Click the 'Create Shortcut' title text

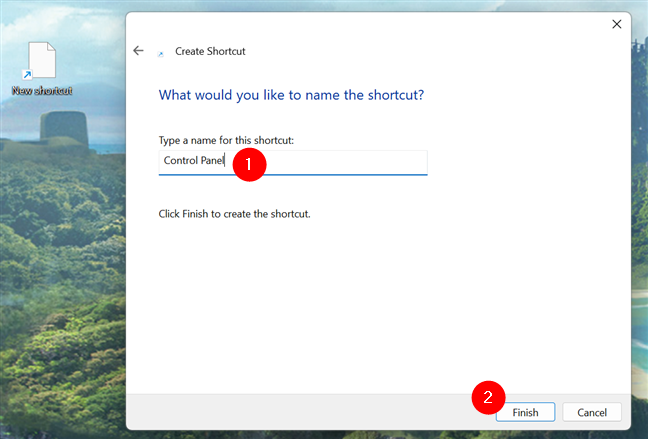point(210,51)
